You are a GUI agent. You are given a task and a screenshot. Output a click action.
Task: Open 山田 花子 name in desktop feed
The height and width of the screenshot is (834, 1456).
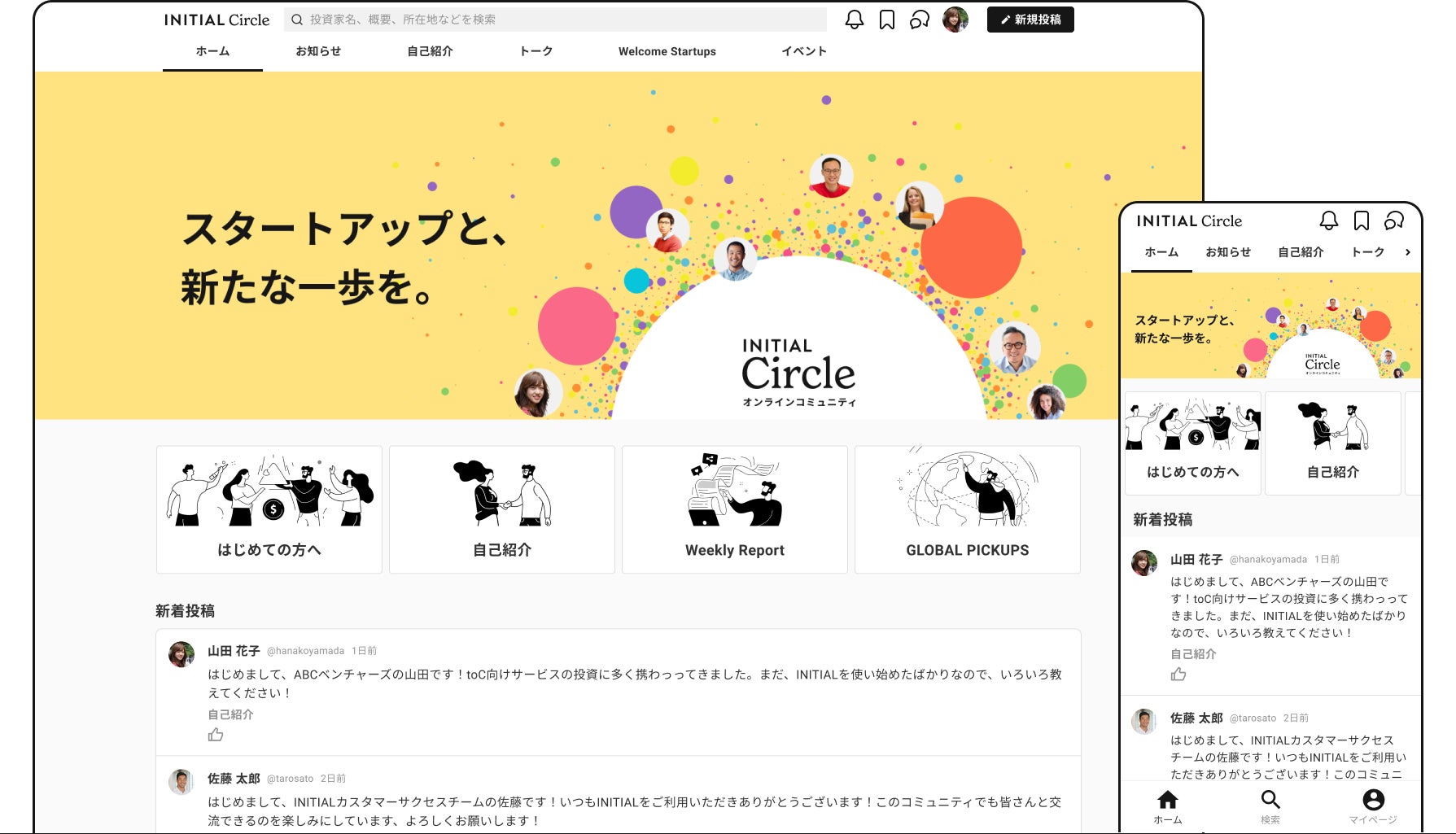click(234, 651)
